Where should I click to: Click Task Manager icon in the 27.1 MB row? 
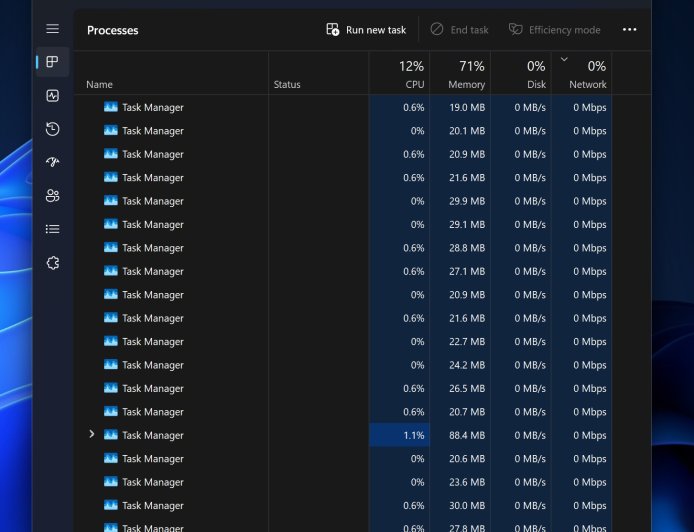[x=111, y=271]
